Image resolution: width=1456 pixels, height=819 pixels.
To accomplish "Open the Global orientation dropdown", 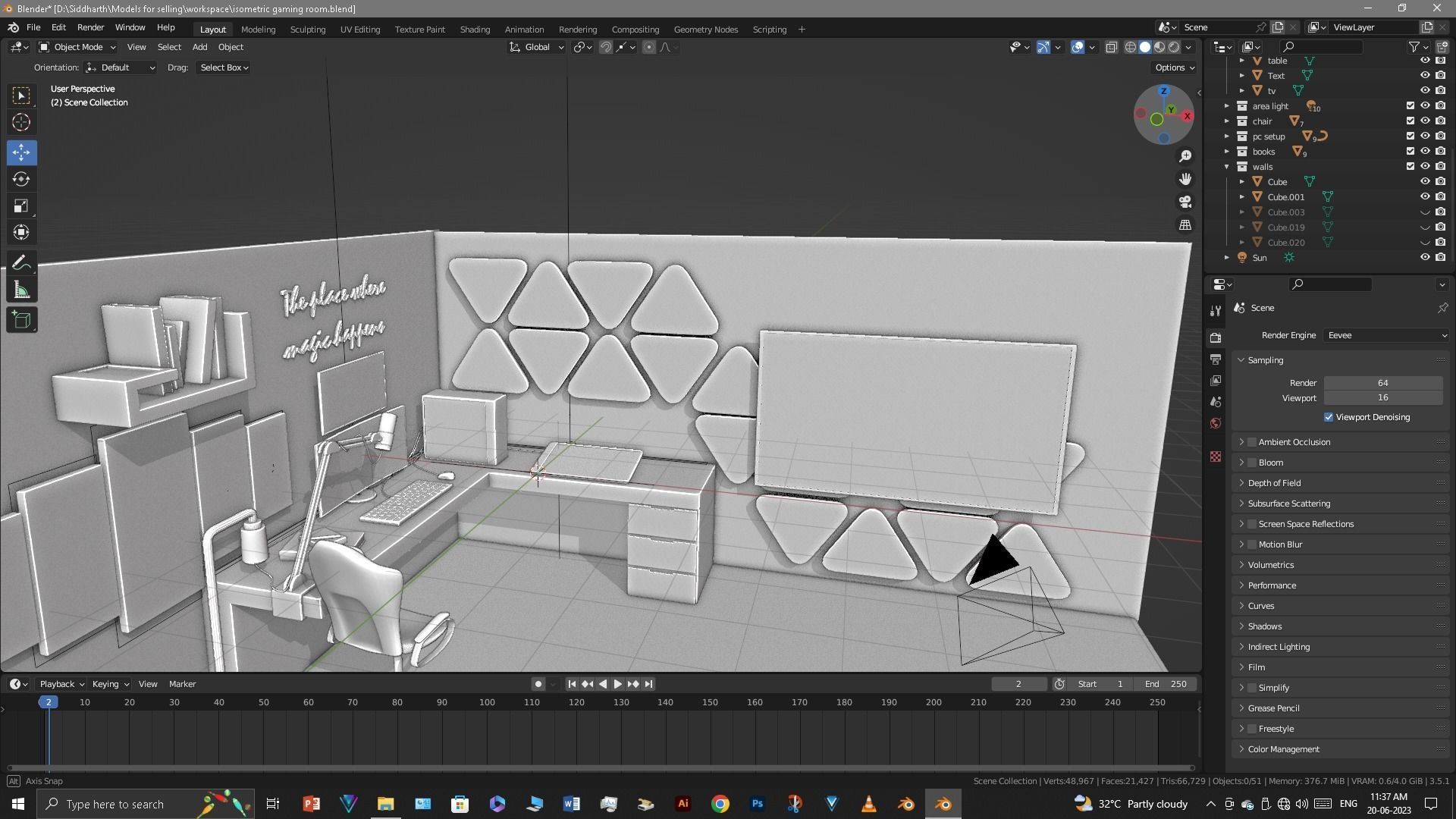I will click(536, 47).
